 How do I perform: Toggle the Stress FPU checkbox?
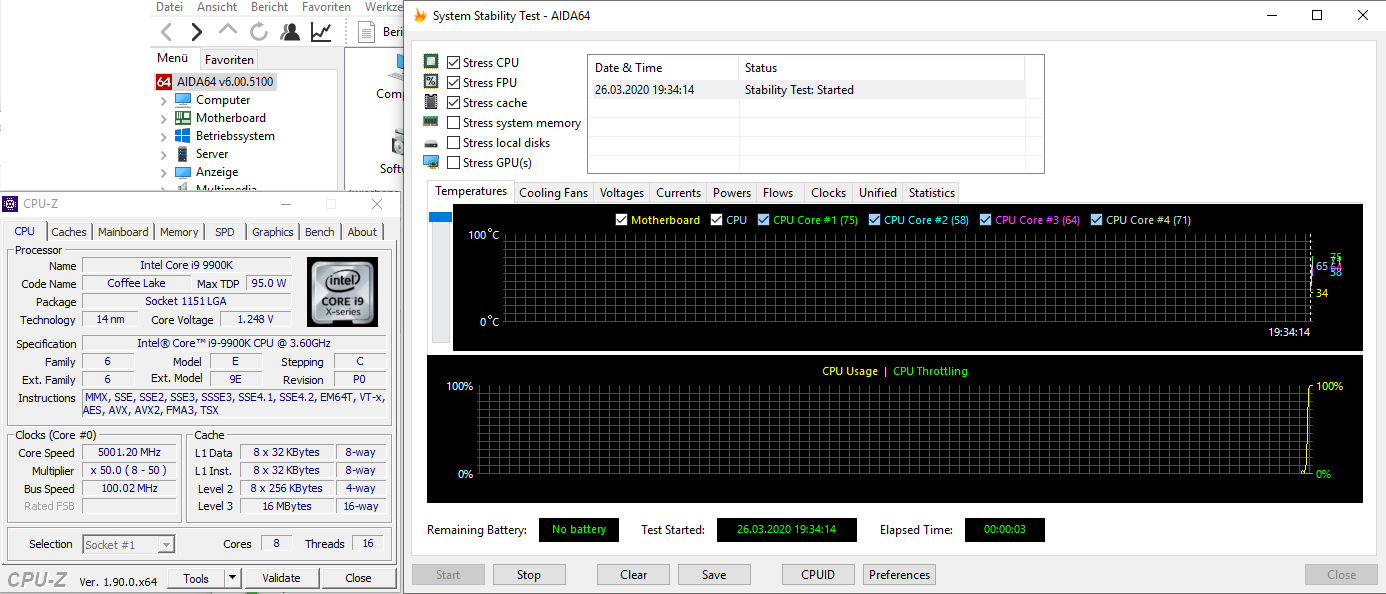[454, 82]
